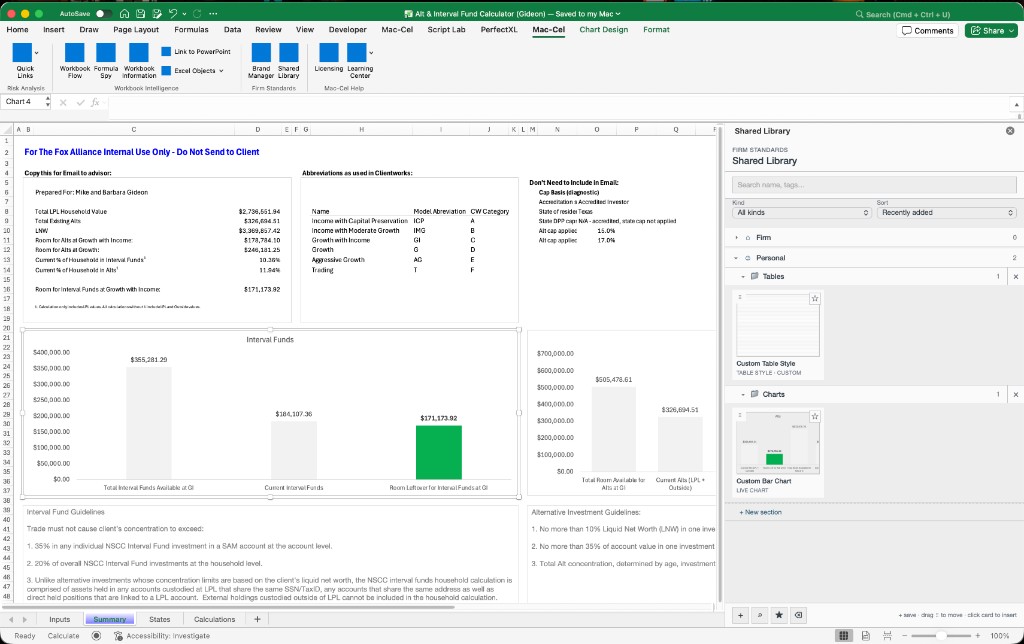1024x644 pixels.
Task: Click the Redo icon in title bar
Action: click(197, 14)
